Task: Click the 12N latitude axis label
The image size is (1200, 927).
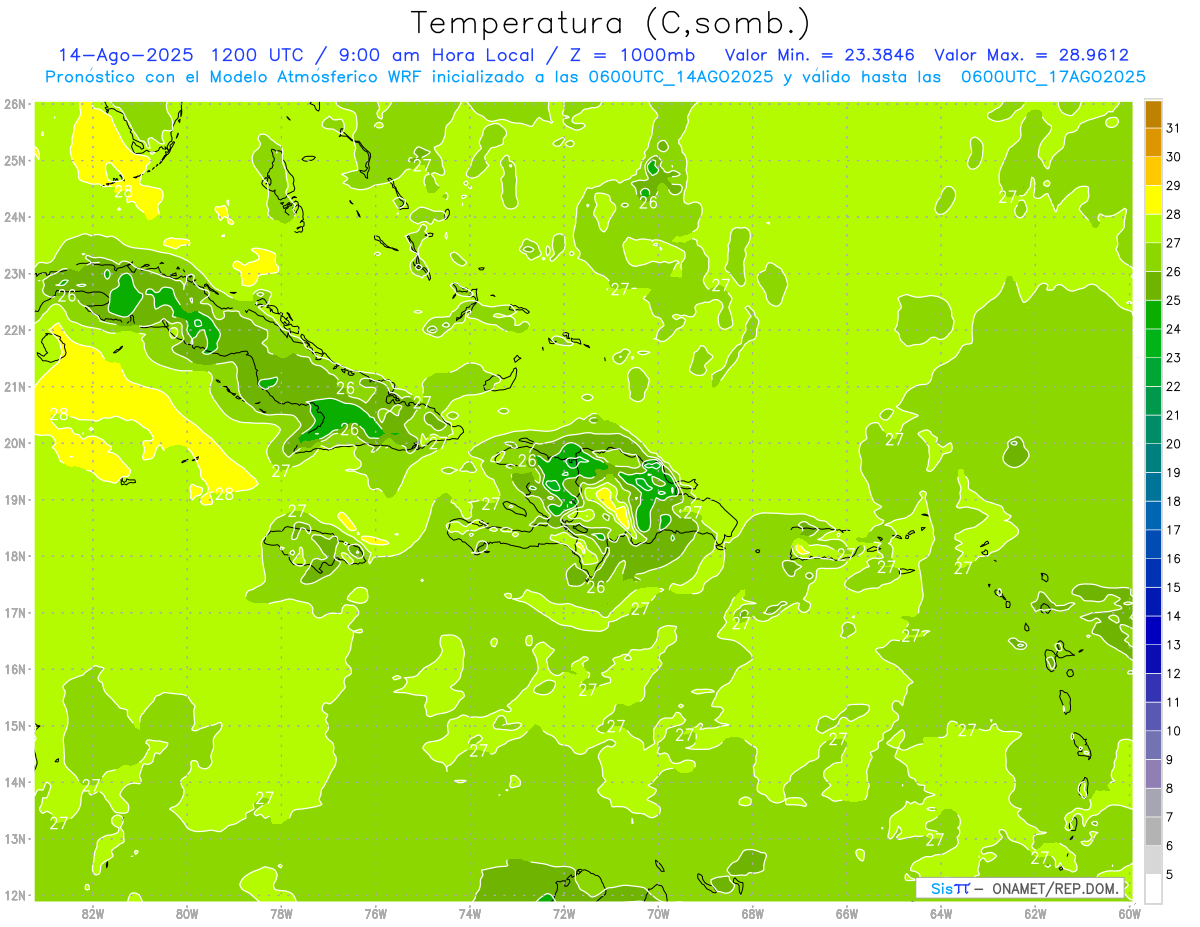Action: pyautogui.click(x=14, y=895)
